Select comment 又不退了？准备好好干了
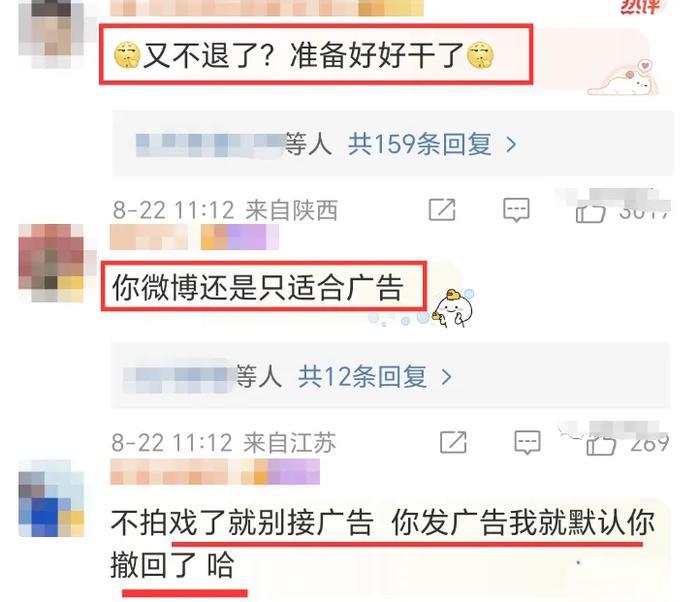 (304, 55)
